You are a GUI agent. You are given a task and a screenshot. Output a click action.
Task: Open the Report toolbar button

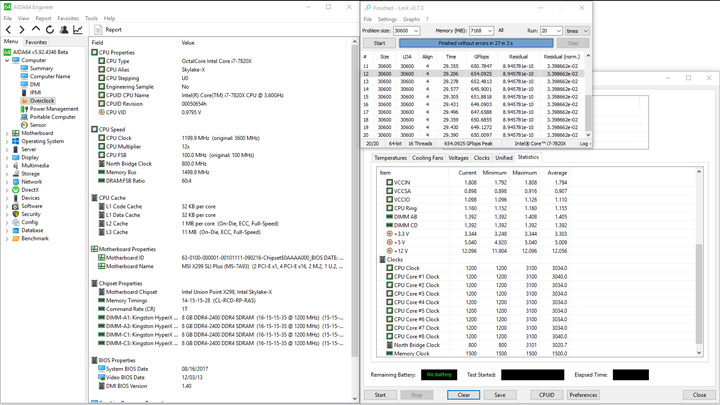coord(108,30)
